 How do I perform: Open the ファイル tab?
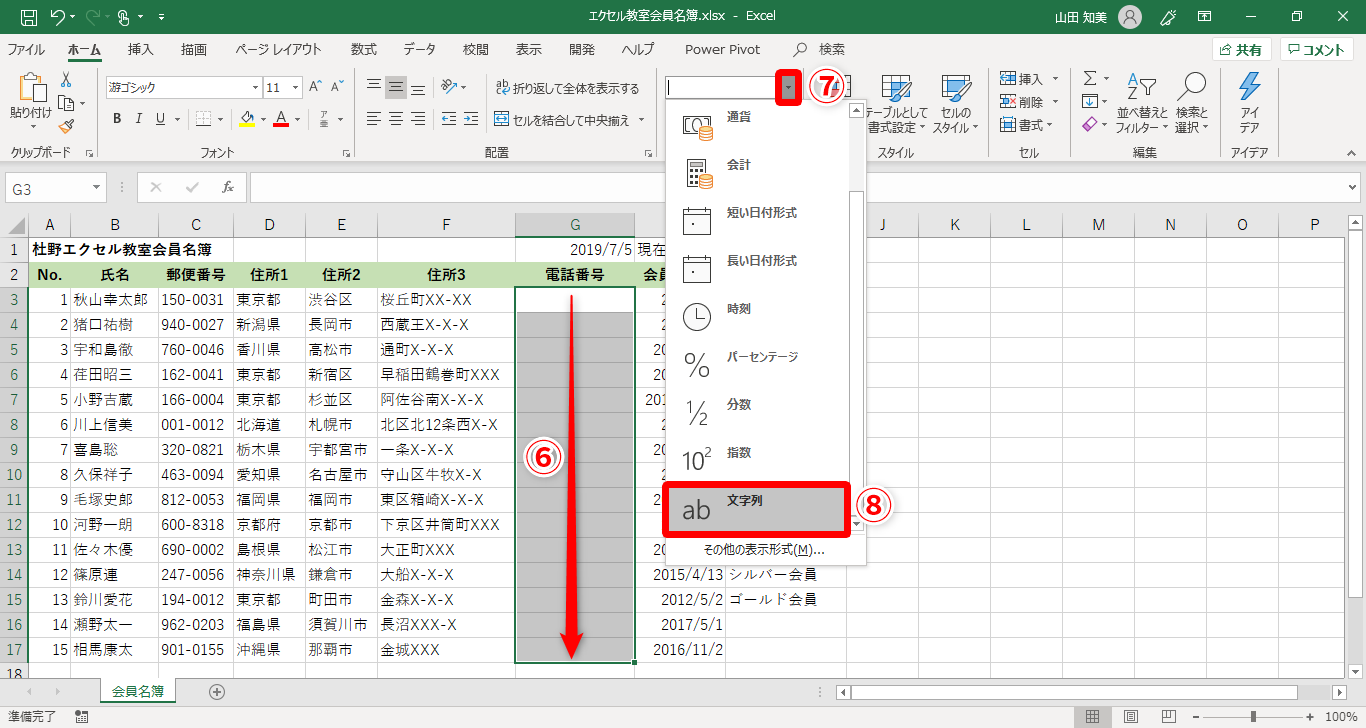coord(26,49)
